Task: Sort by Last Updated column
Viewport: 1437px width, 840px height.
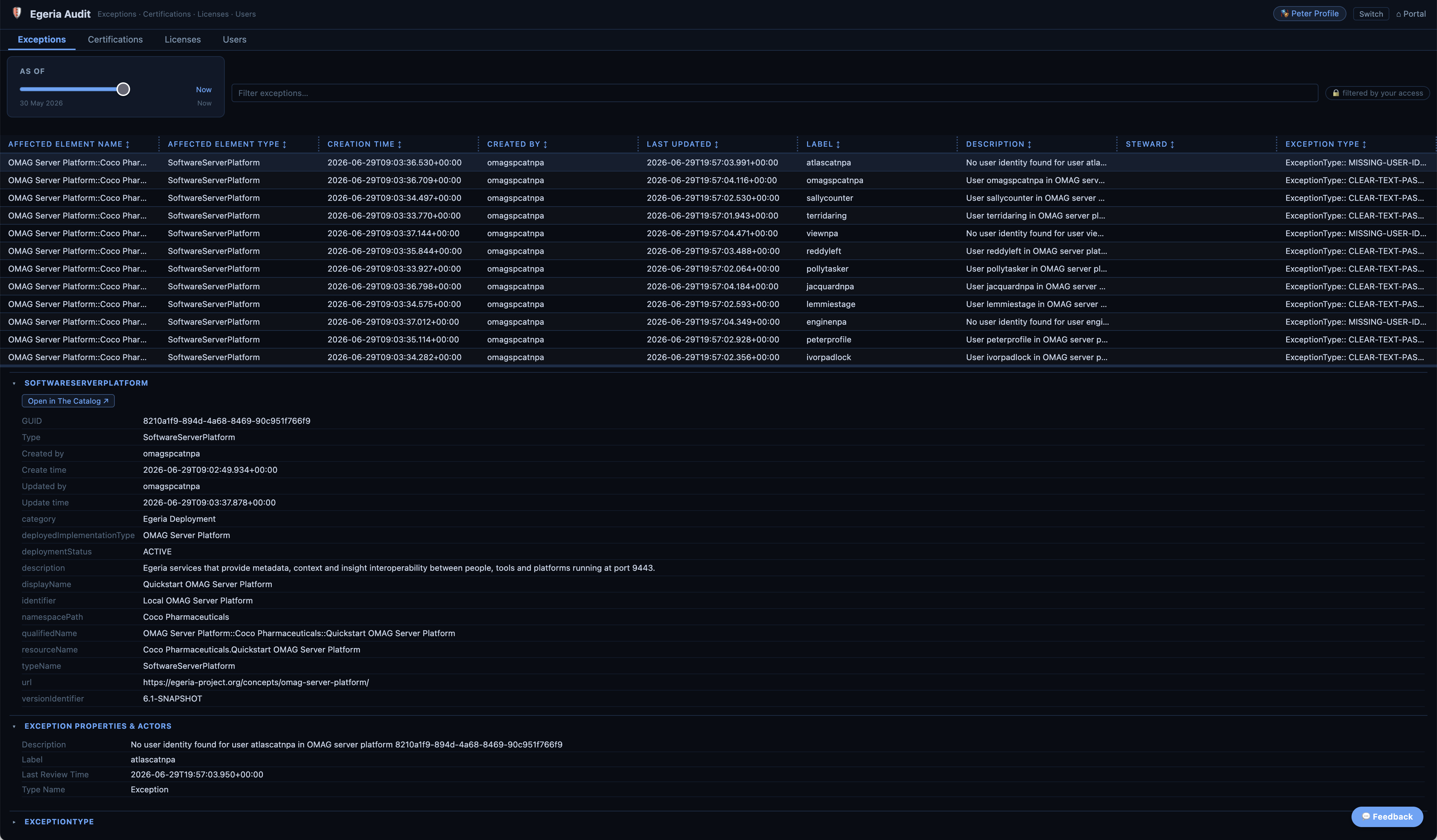Action: (682, 144)
